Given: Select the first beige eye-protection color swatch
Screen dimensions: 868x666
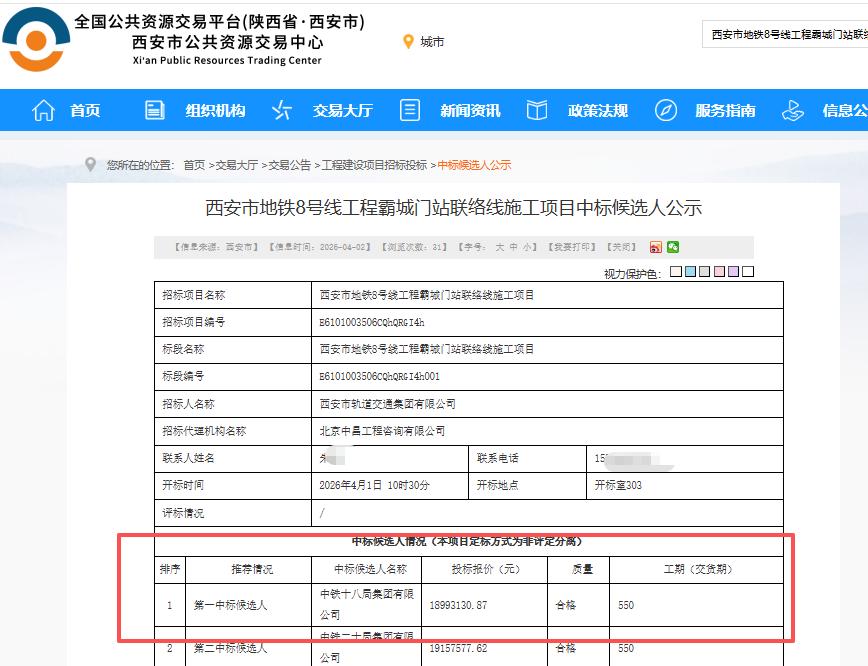Looking at the screenshot, I should (676, 271).
